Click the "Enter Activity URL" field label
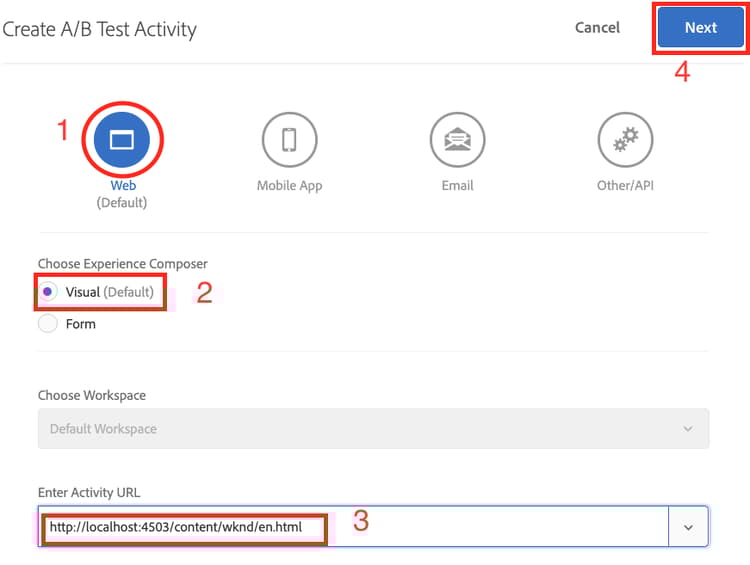 tap(88, 492)
